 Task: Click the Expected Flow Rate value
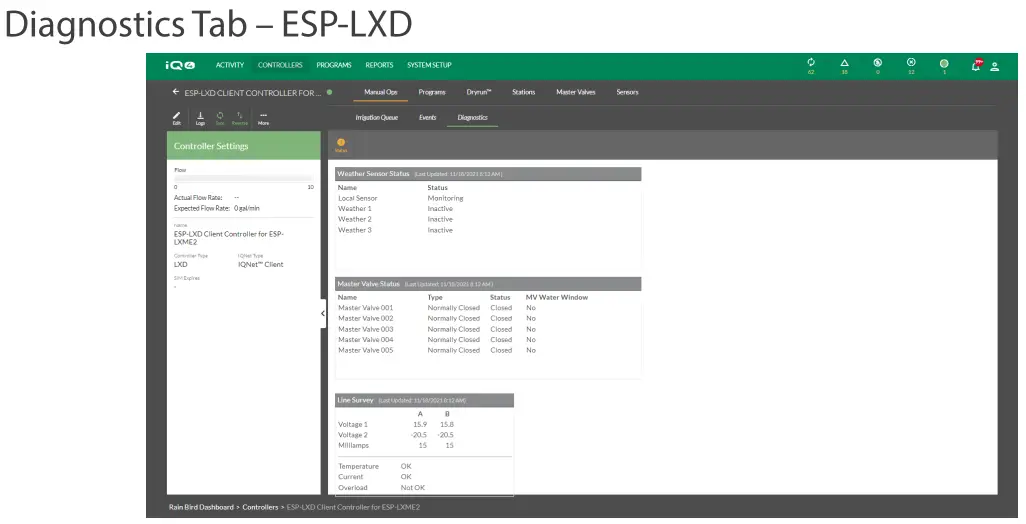click(247, 209)
